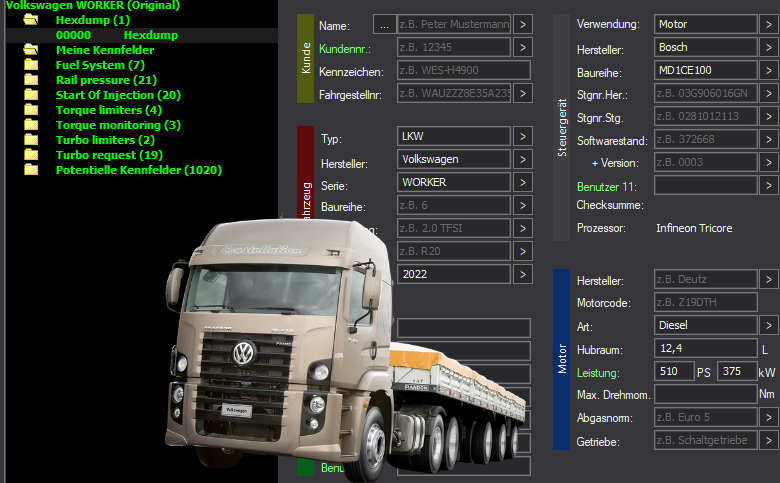Click the Serie field showing WORKER
The image size is (780, 483).
(x=454, y=182)
